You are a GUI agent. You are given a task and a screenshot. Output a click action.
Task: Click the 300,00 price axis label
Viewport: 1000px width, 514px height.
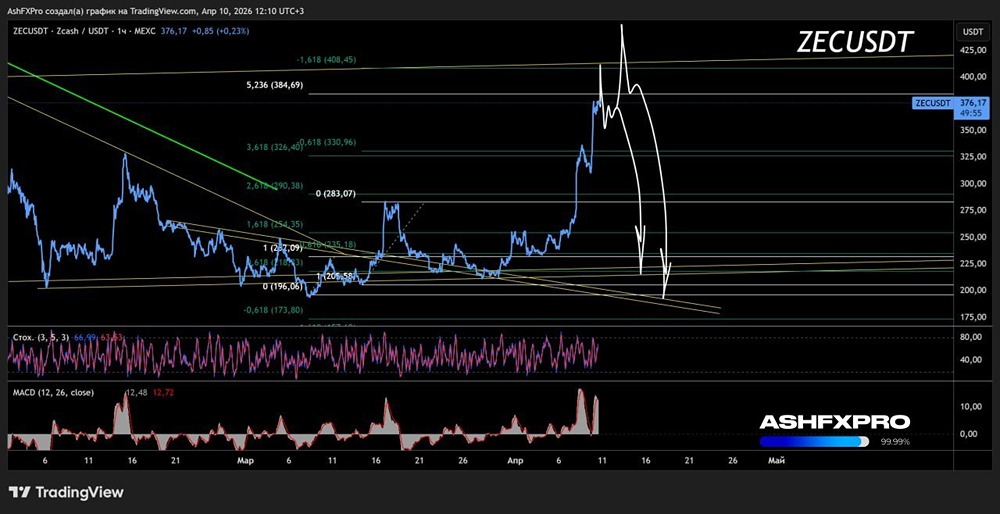[x=971, y=184]
